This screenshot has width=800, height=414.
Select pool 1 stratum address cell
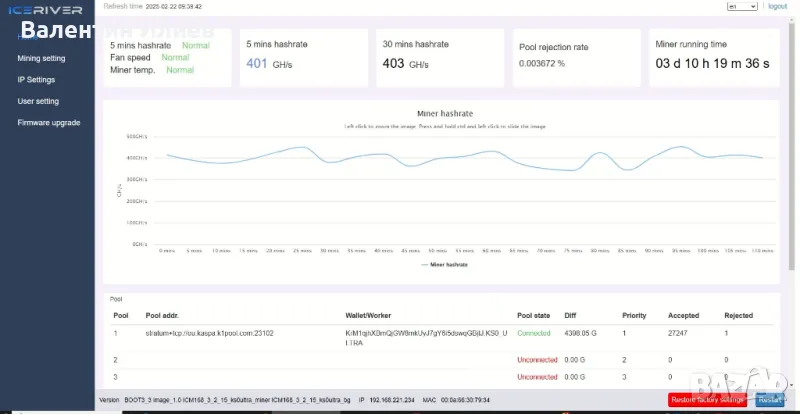[210, 333]
